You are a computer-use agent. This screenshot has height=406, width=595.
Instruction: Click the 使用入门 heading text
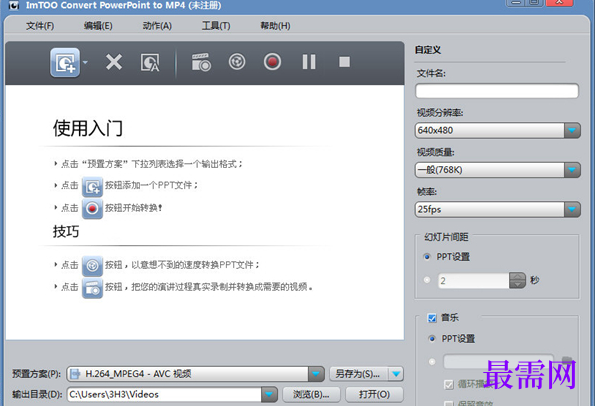(88, 128)
